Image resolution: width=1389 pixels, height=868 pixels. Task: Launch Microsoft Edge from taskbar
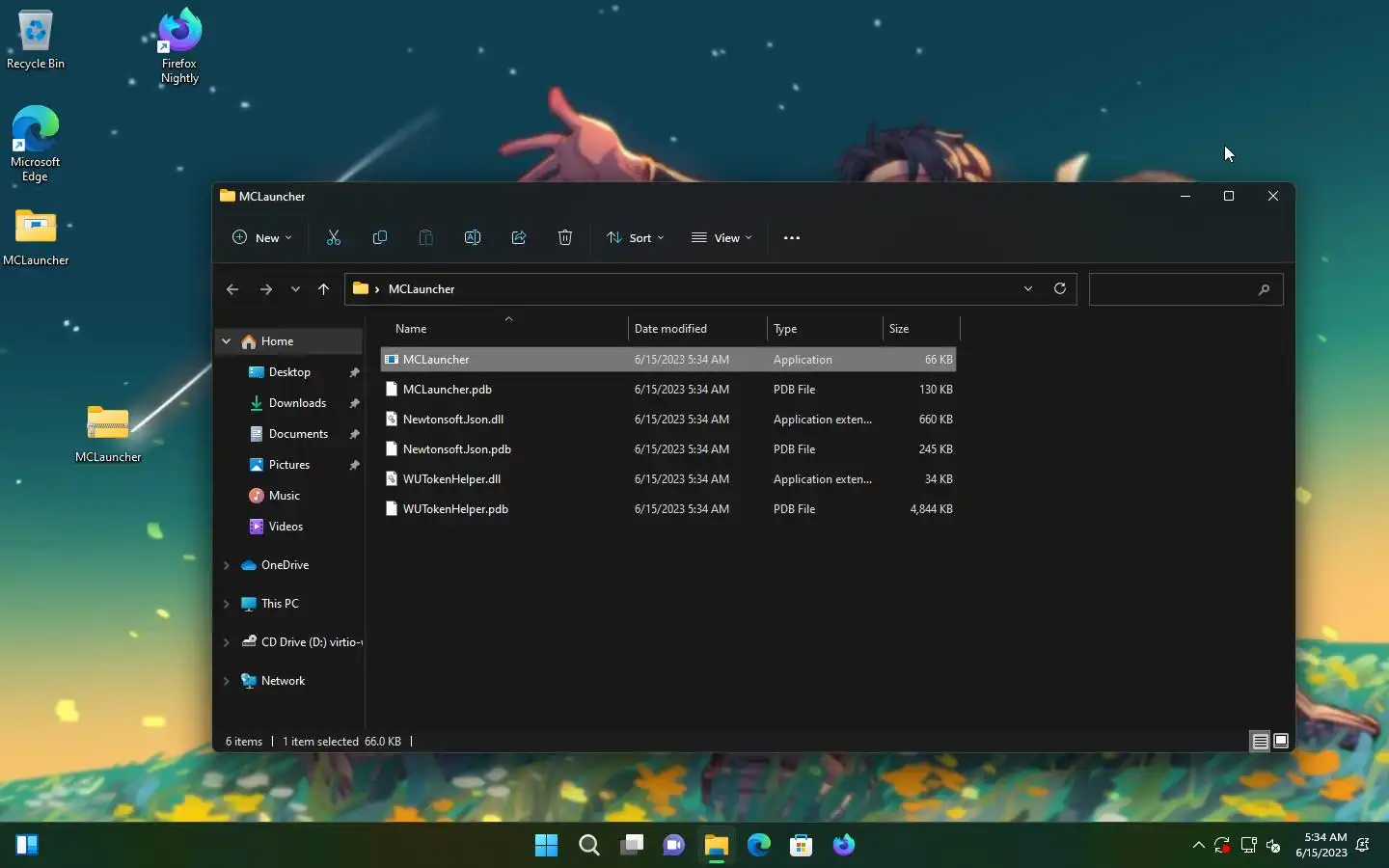click(758, 845)
